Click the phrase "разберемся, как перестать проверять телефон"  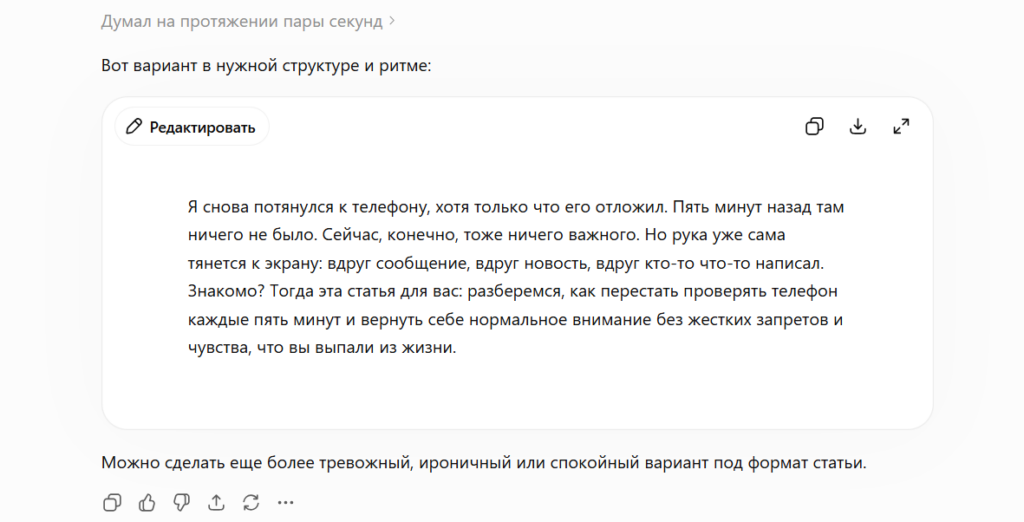click(652, 291)
